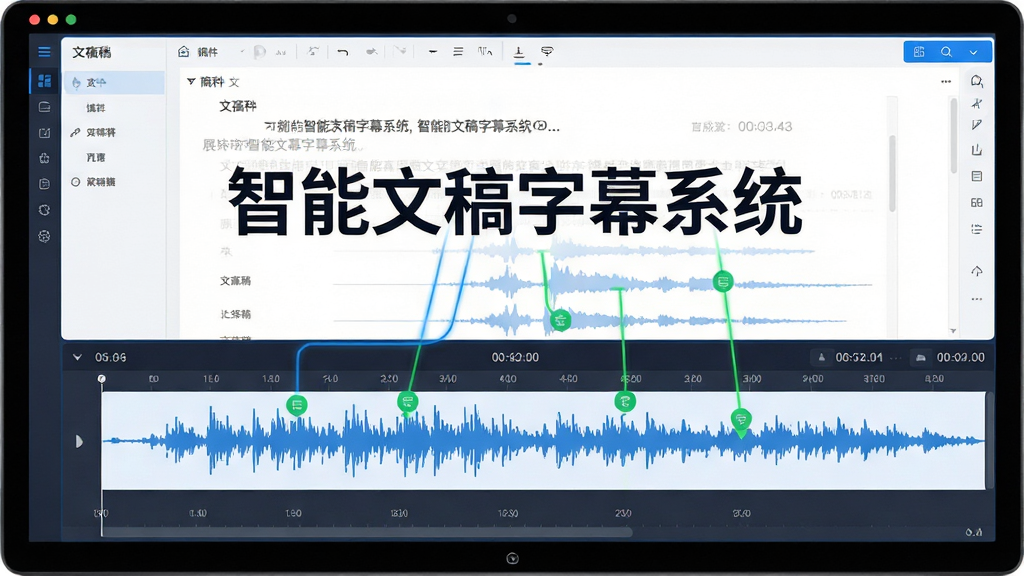Viewport: 1024px width, 576px height.
Task: Click the playhead handle at the ruler start
Action: (101, 379)
